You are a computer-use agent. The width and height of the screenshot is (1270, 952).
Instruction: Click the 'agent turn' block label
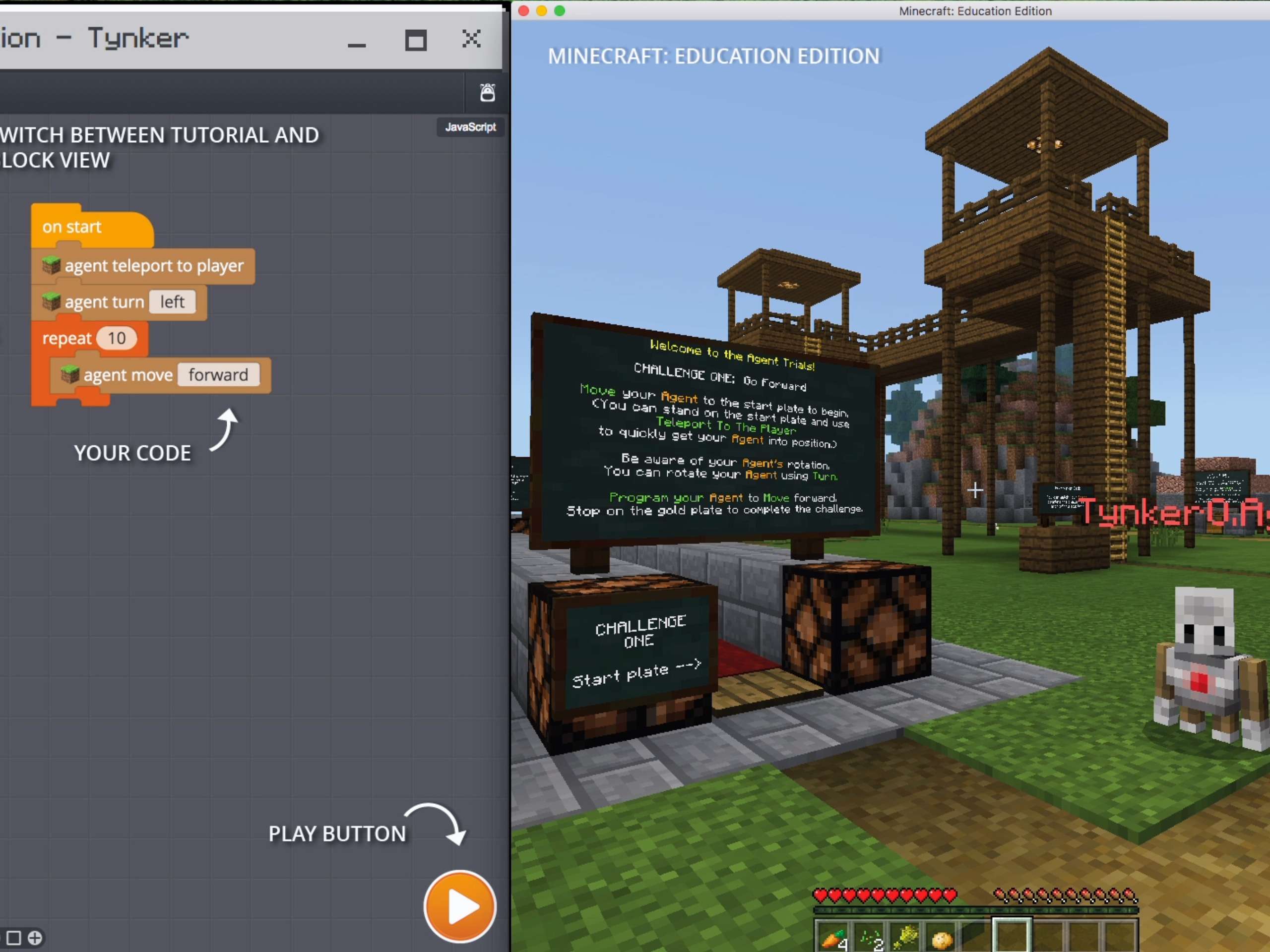click(105, 302)
